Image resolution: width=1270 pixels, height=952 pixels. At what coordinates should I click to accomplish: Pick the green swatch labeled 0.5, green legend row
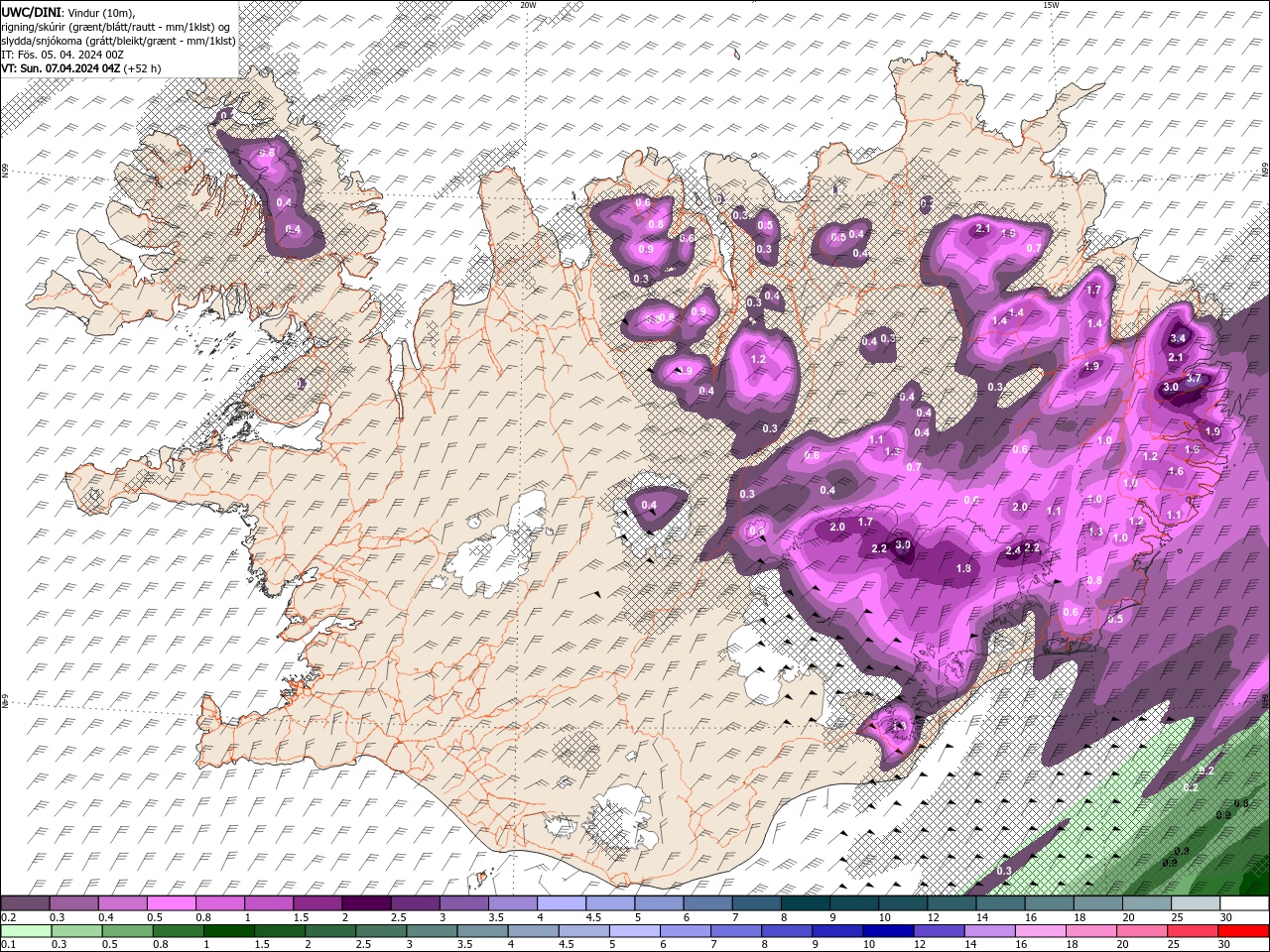click(x=128, y=930)
